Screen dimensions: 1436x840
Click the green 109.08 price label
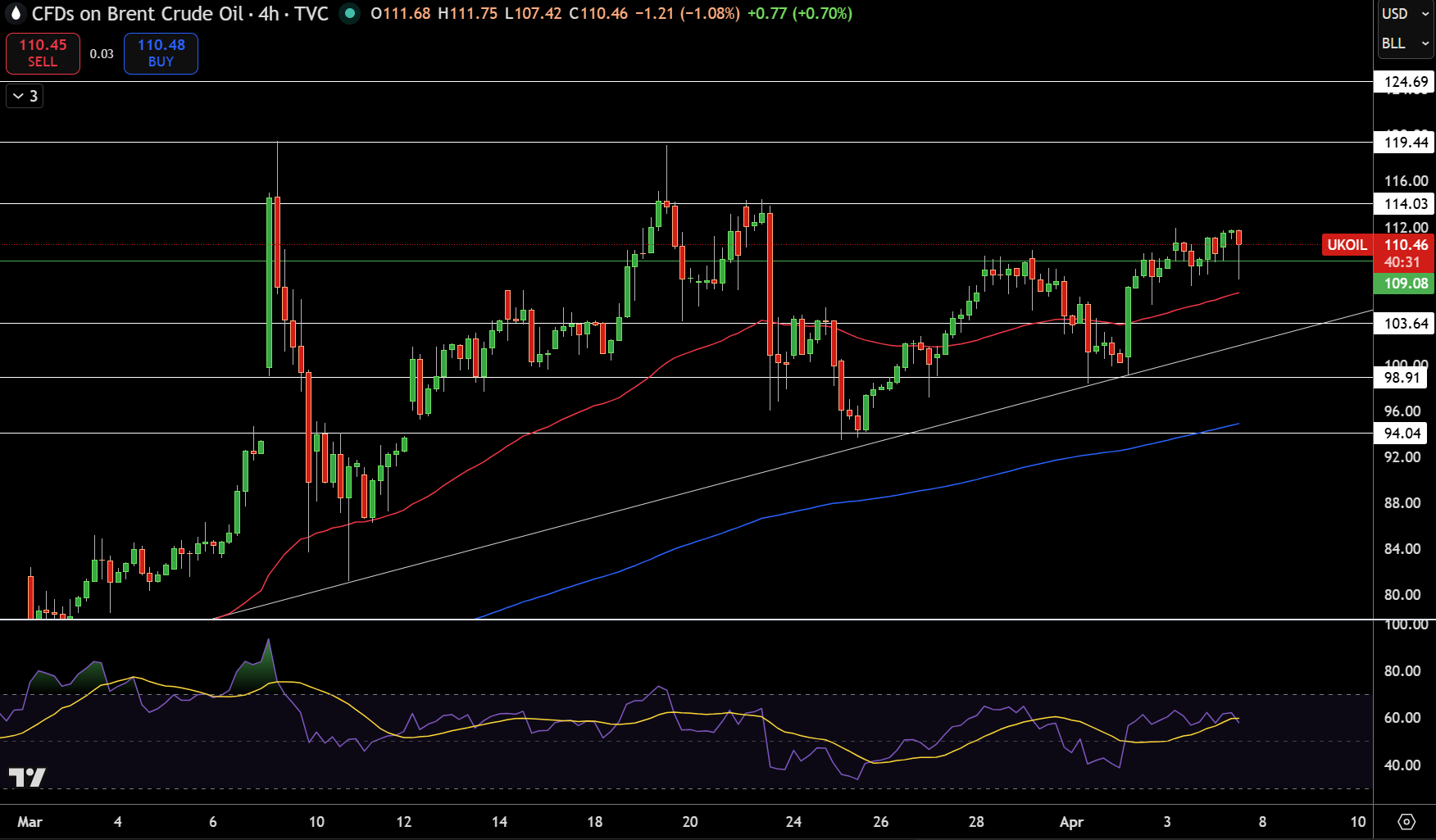[x=1405, y=284]
